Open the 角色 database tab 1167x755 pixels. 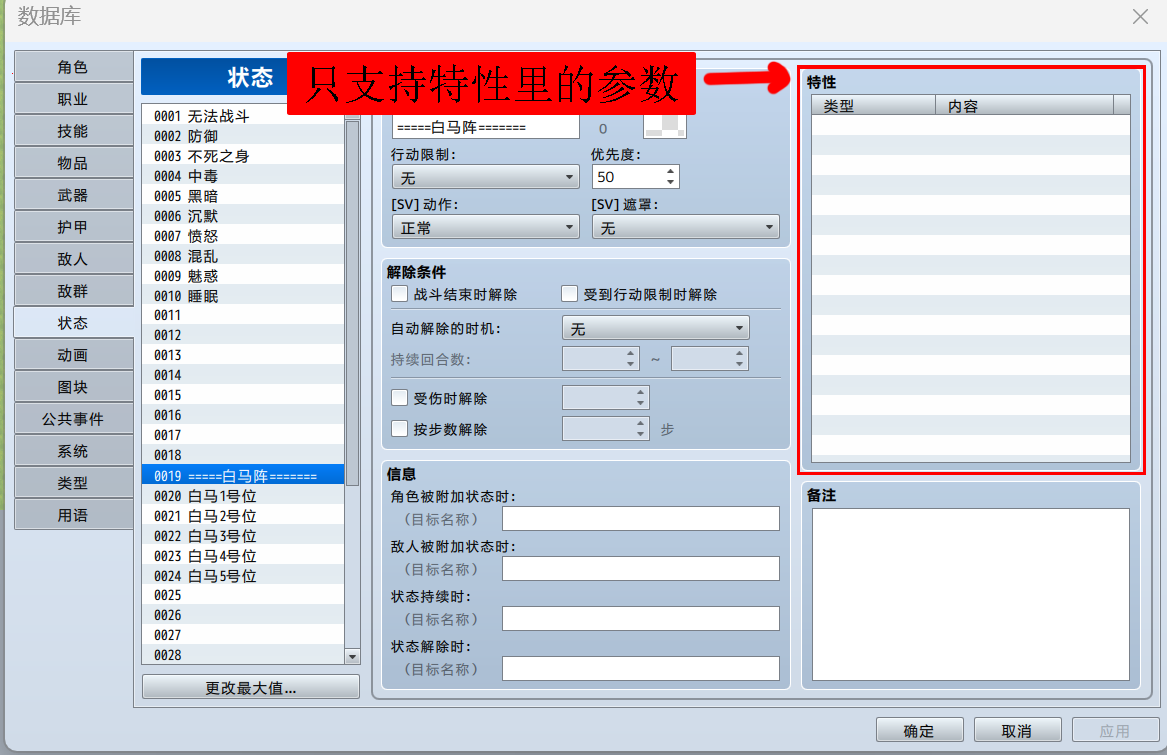point(73,67)
